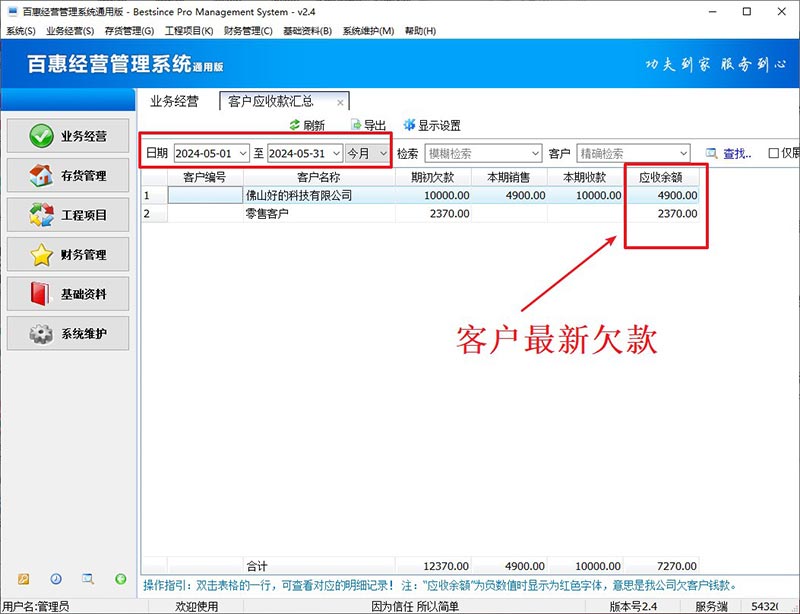Click the 版本号2.4 status bar entry
Screen dimensions: 800x614
[x=633, y=606]
